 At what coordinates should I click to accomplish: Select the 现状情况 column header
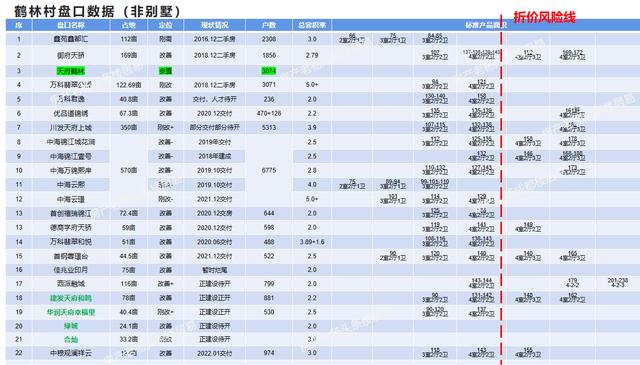click(x=214, y=25)
